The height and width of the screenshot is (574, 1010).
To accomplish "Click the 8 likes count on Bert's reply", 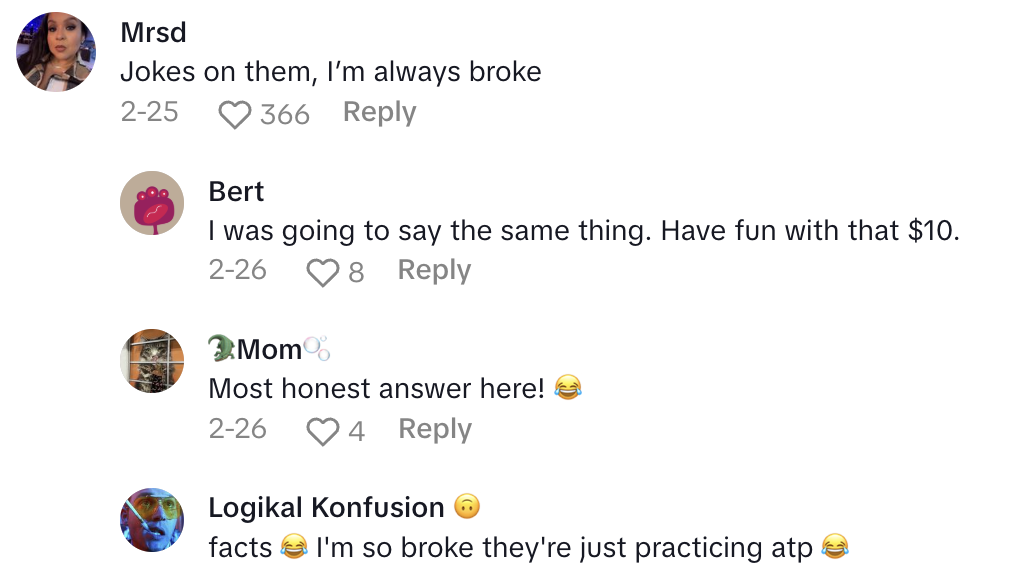I will [356, 272].
